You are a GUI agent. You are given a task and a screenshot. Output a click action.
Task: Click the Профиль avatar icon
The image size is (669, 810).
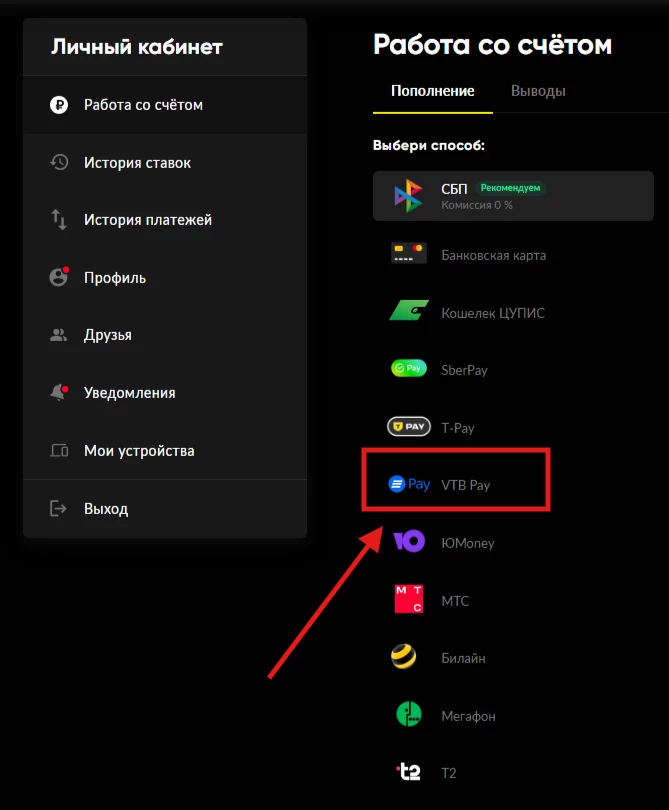[59, 276]
